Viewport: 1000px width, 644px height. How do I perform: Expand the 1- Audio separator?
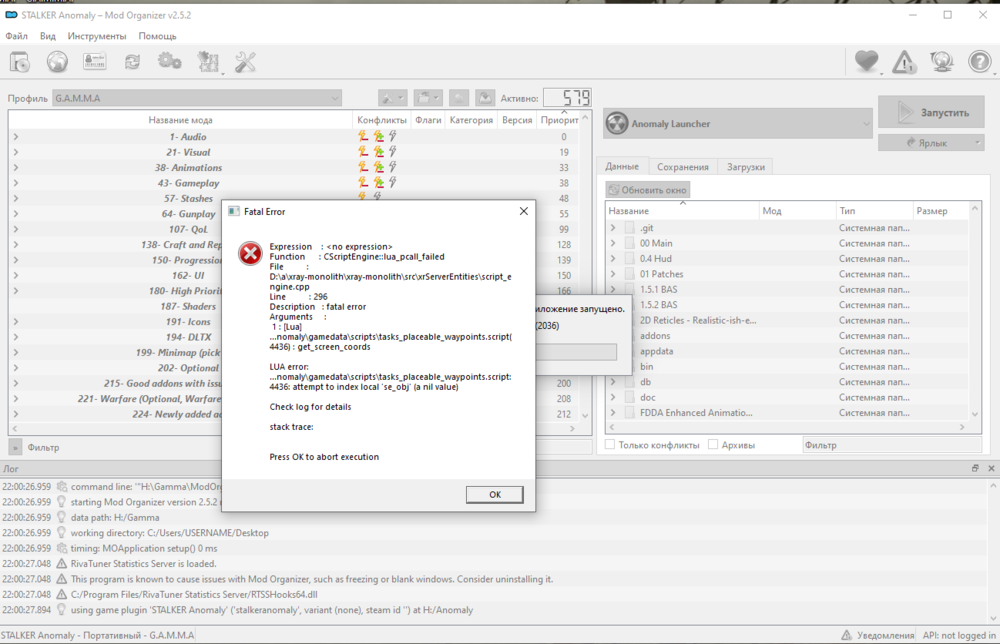[x=16, y=136]
